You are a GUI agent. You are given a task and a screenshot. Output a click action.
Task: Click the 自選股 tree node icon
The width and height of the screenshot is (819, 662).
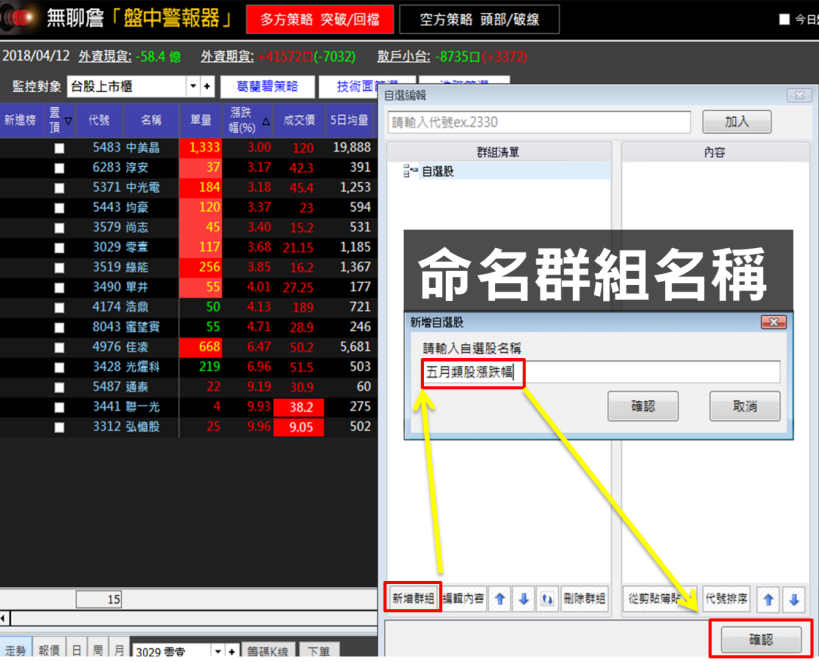coord(410,171)
